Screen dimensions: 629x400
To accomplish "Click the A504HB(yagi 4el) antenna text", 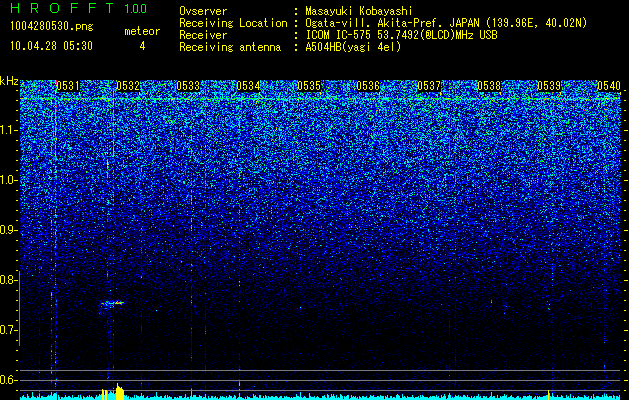I will 353,47.
